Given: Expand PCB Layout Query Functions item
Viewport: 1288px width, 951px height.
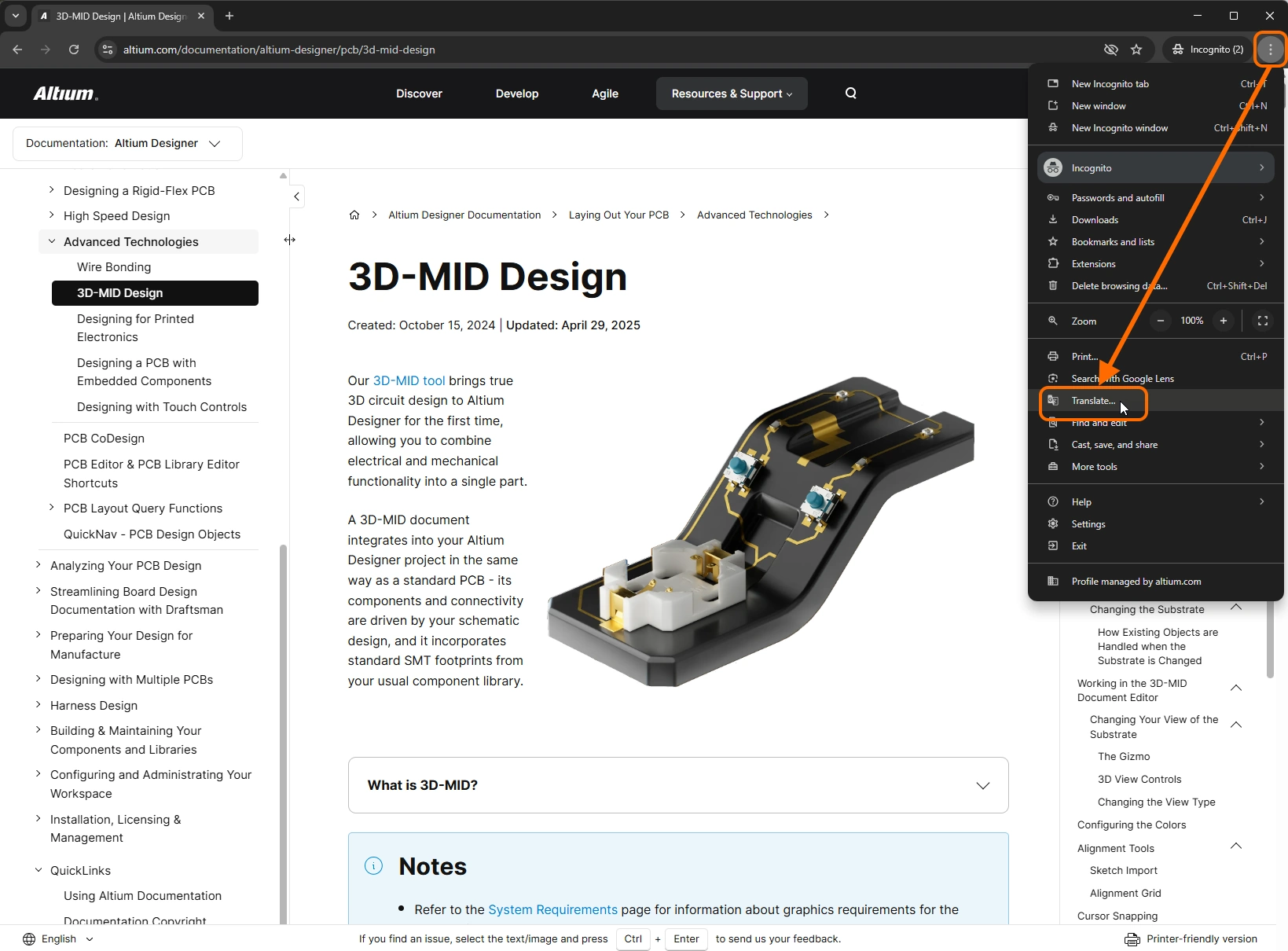Looking at the screenshot, I should tap(52, 508).
